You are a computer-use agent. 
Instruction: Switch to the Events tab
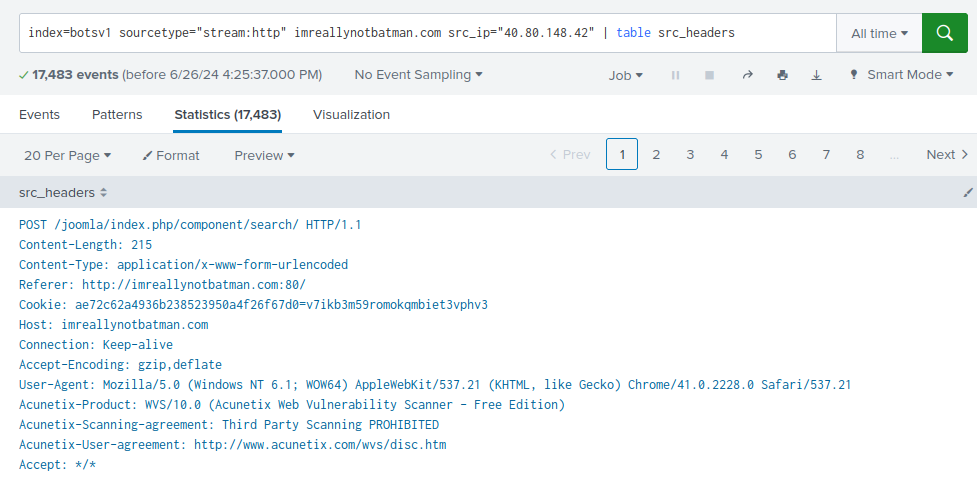click(39, 115)
